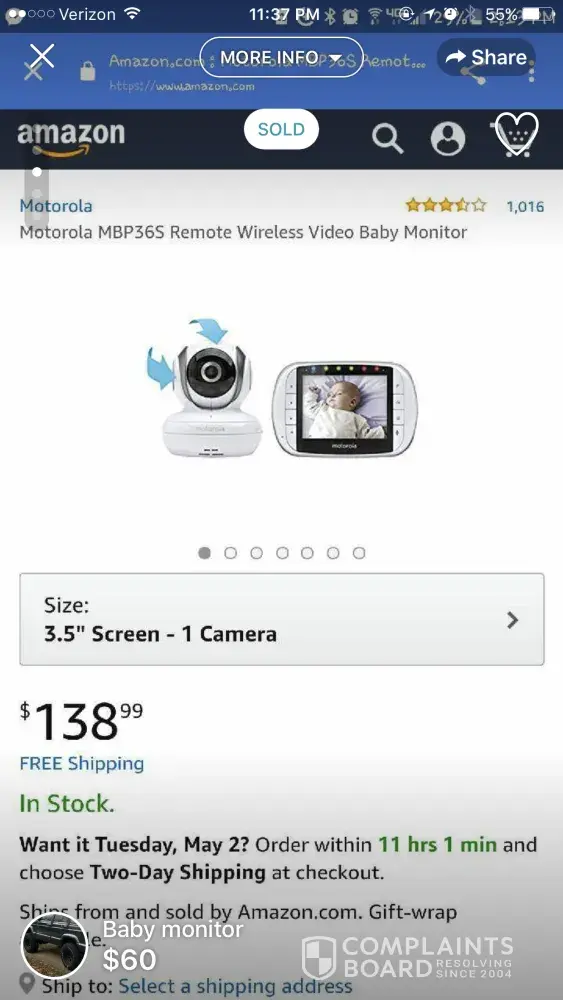Tap the Share button

[486, 57]
